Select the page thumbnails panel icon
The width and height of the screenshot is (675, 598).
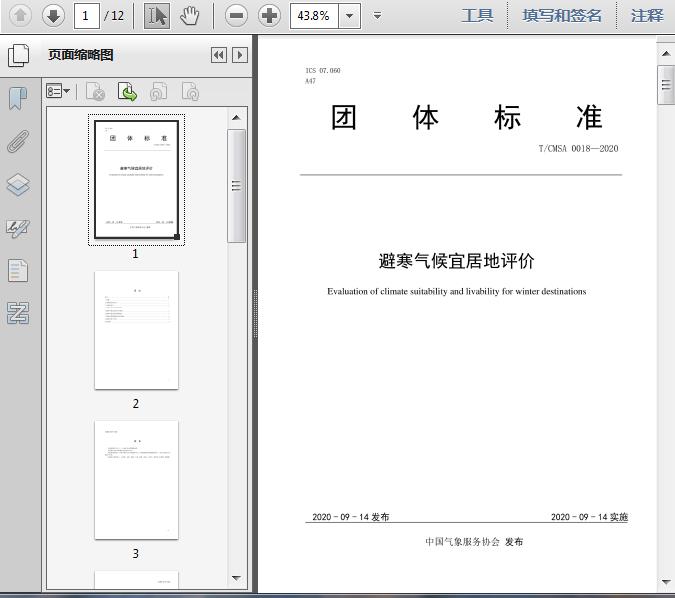pos(19,56)
